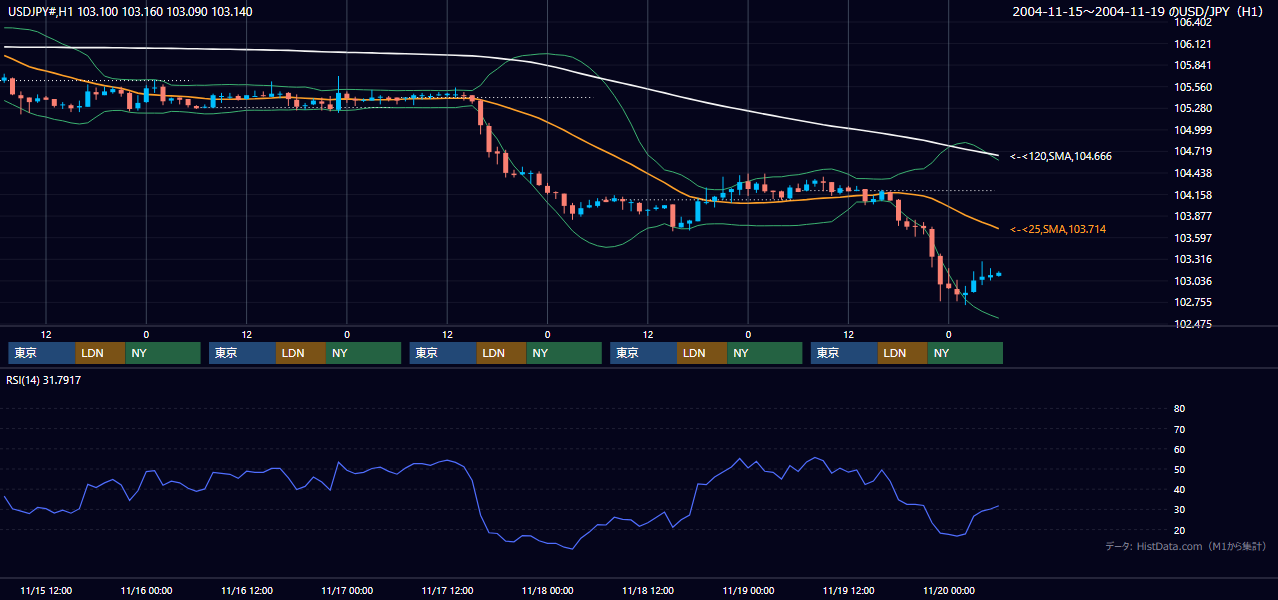Click the HistData.com data credit text
Image resolution: width=1278 pixels, height=600 pixels.
click(x=1185, y=546)
